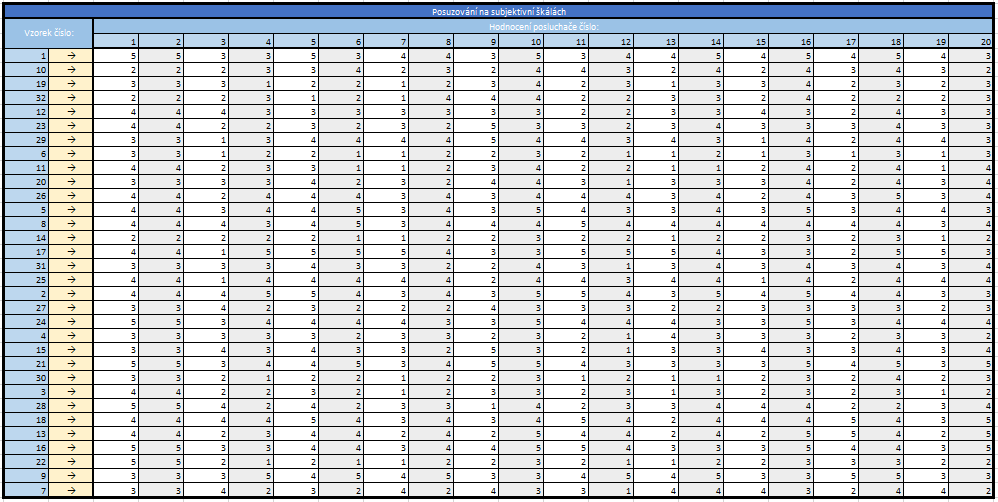This screenshot has height=502, width=998.
Task: Select sample 7's rating from listener 1
Action: tap(116, 490)
